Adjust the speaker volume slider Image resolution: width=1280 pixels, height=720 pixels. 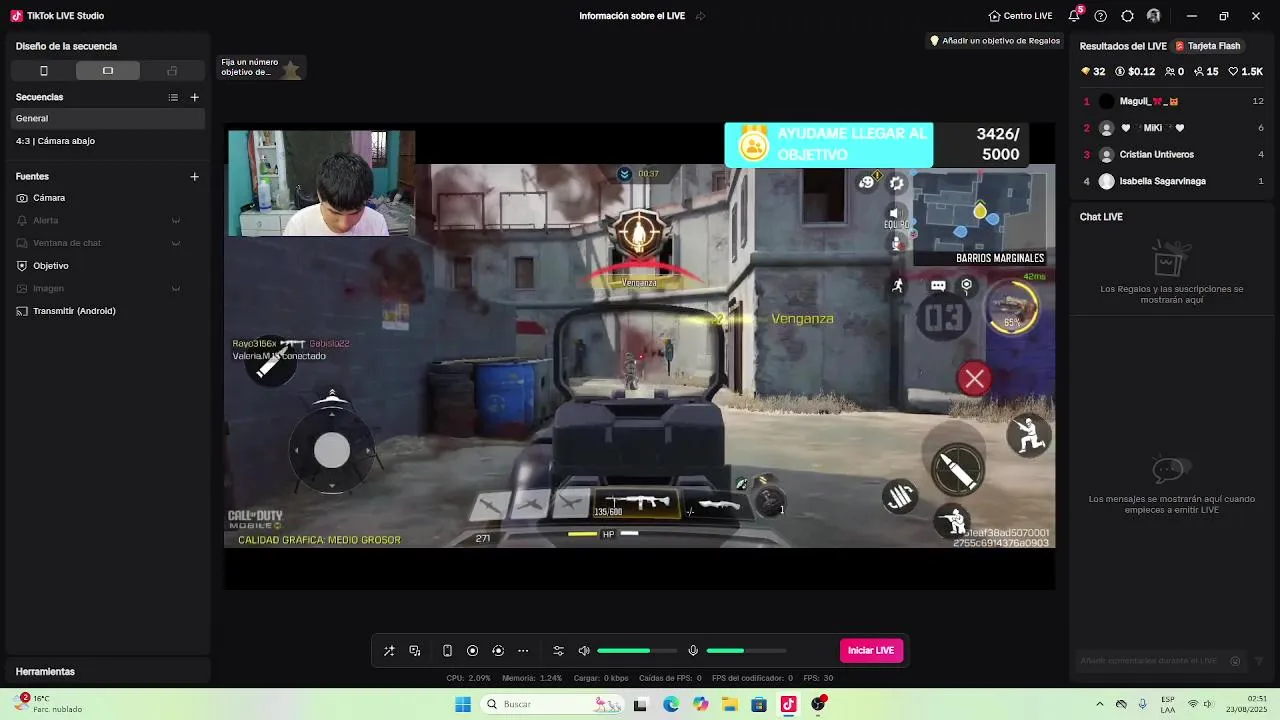(637, 651)
